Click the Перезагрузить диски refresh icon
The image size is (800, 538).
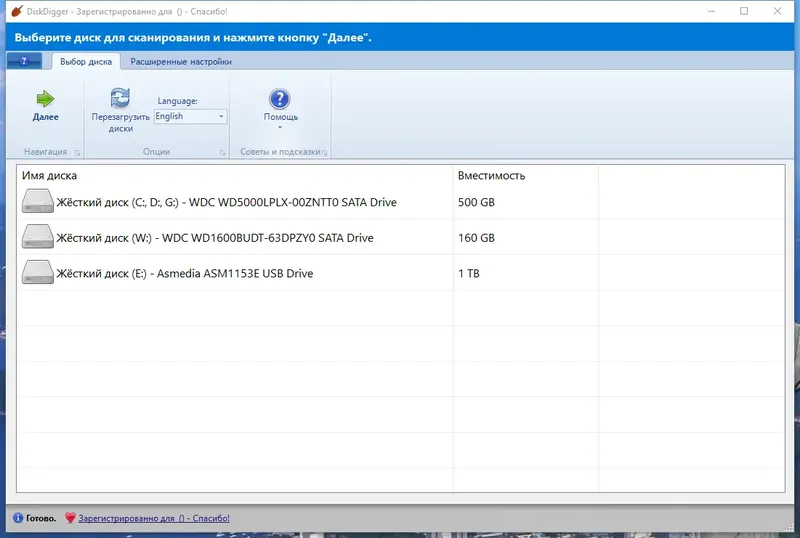point(120,97)
